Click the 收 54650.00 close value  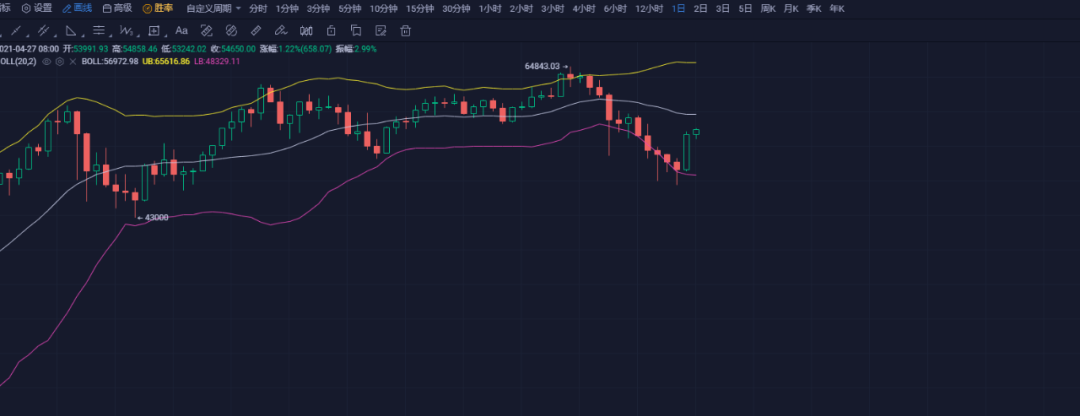coord(233,49)
